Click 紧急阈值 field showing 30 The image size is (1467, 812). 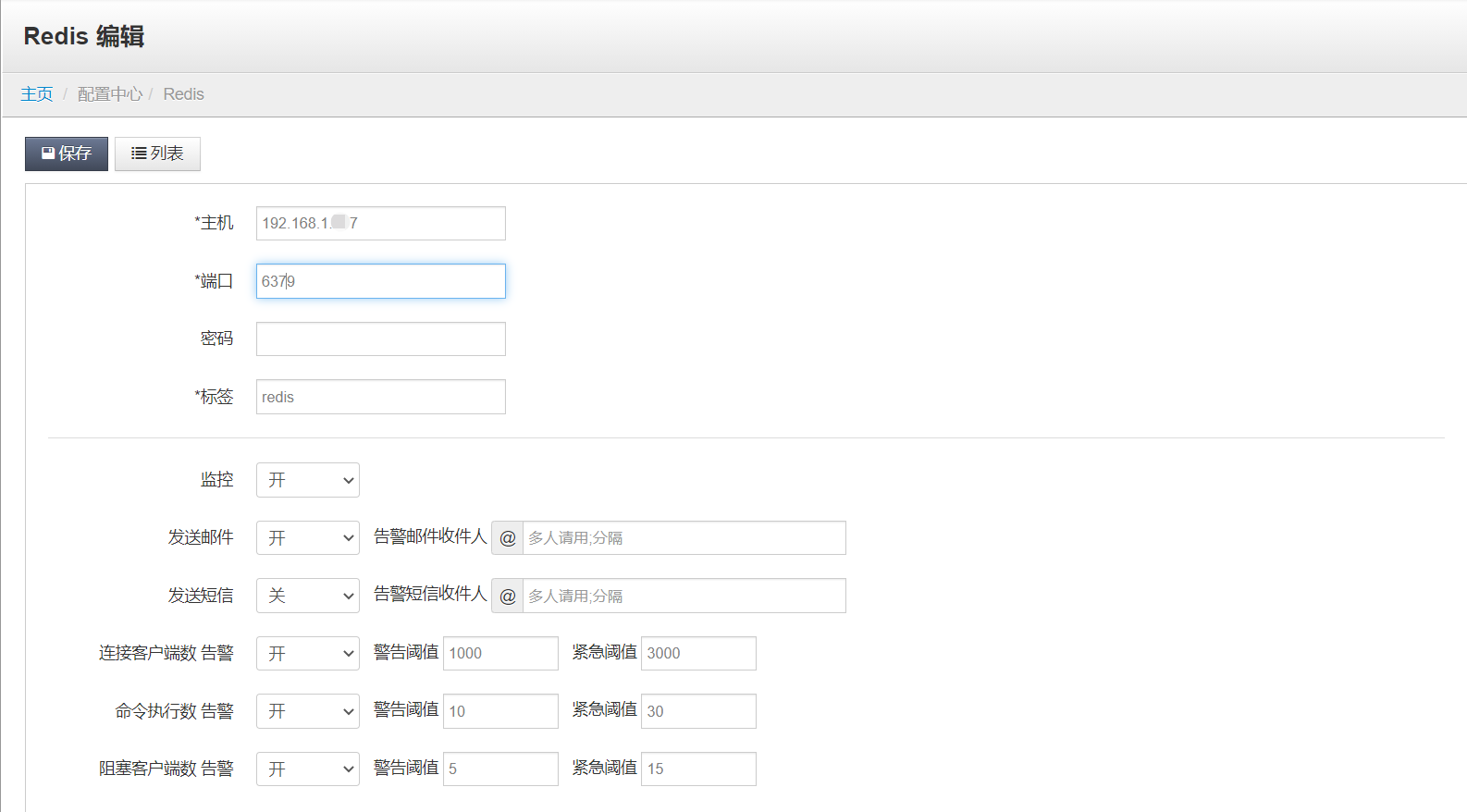click(698, 711)
